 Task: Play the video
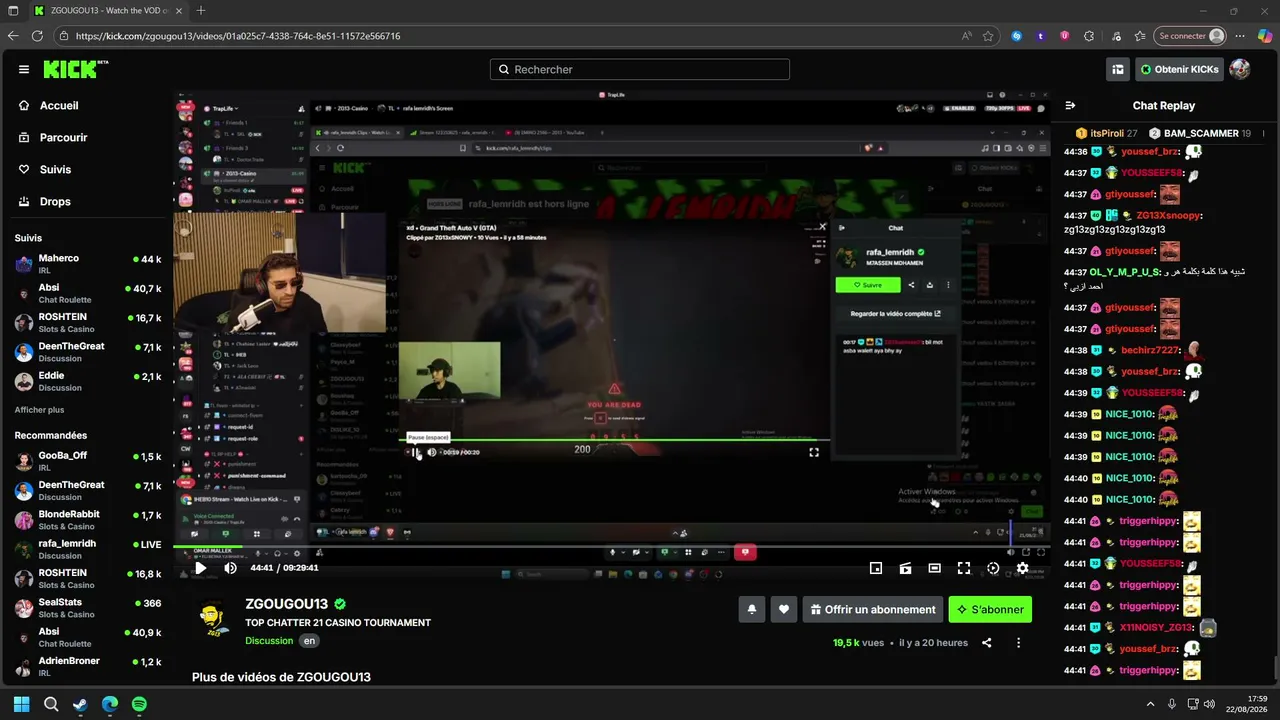tap(200, 568)
